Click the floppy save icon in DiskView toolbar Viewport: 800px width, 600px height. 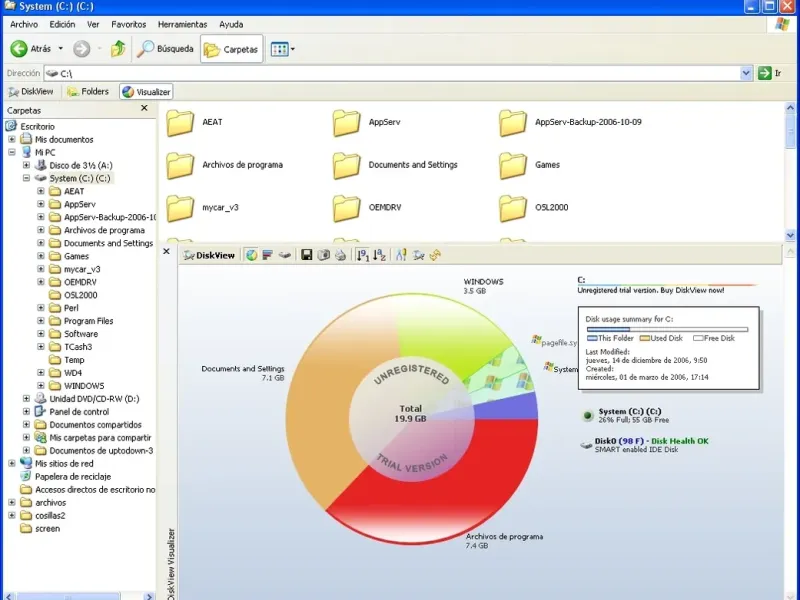[306, 255]
